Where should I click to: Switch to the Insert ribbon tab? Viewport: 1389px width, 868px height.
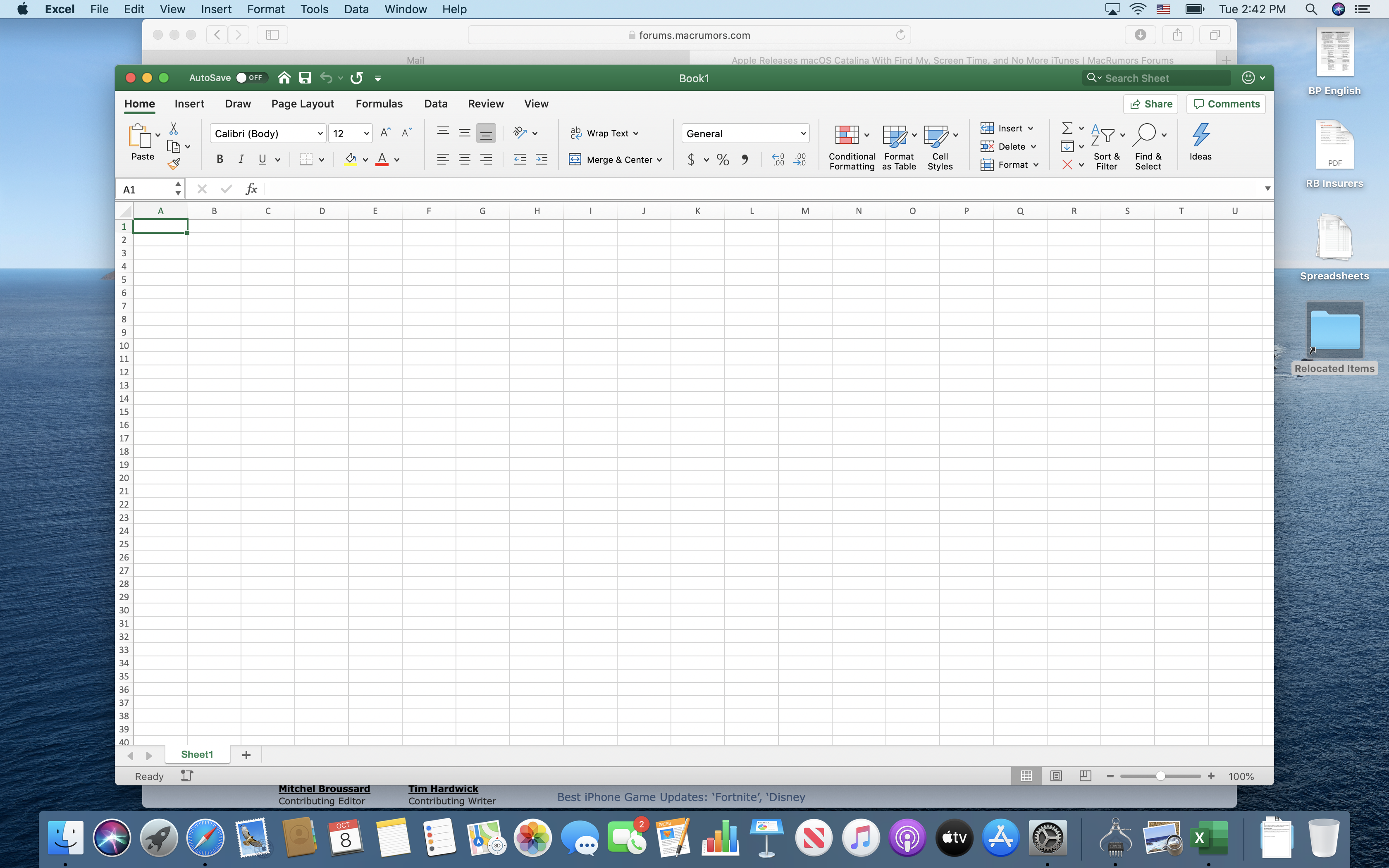tap(189, 104)
